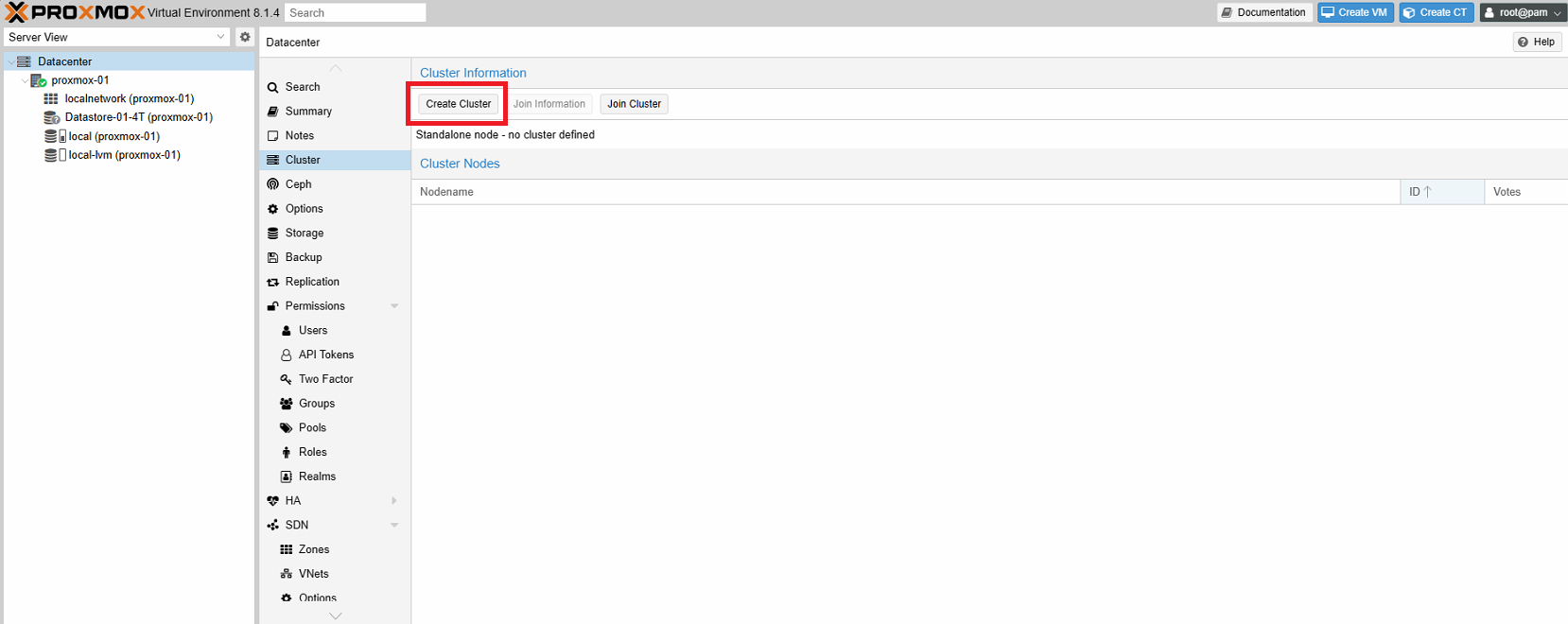Viewport: 1568px width, 624px height.
Task: Click the Two Factor key icon
Action: (287, 379)
